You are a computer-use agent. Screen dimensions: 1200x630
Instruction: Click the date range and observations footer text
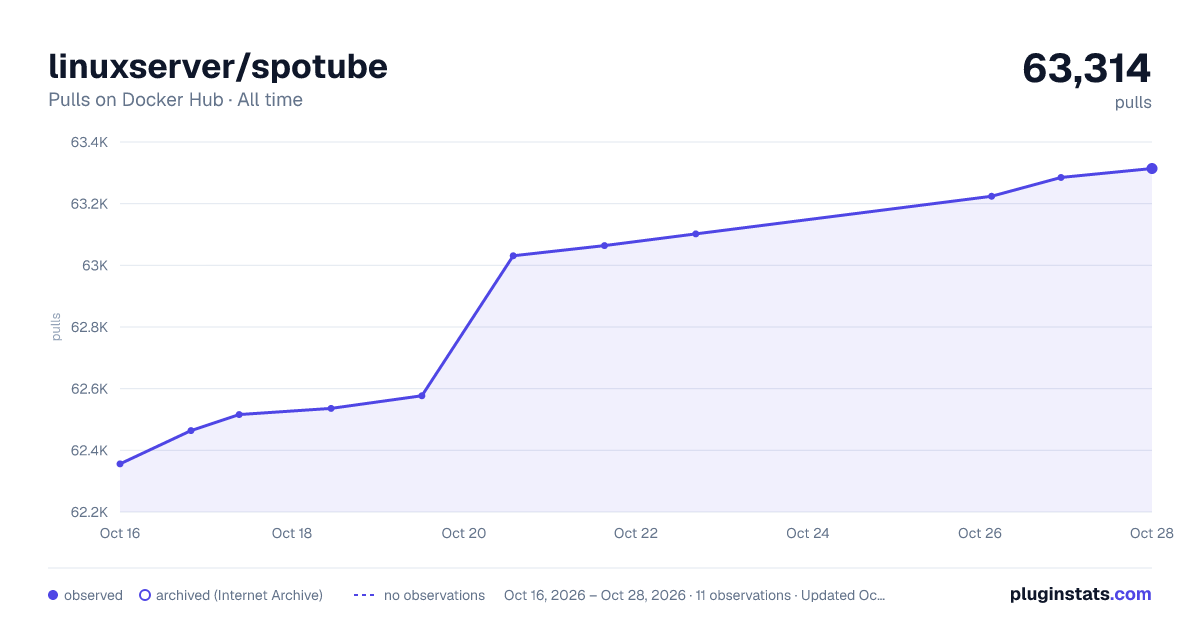[694, 595]
